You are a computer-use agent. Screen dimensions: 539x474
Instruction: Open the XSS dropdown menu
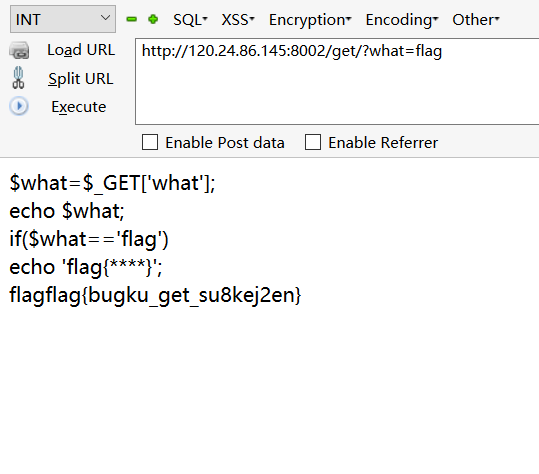click(x=238, y=20)
